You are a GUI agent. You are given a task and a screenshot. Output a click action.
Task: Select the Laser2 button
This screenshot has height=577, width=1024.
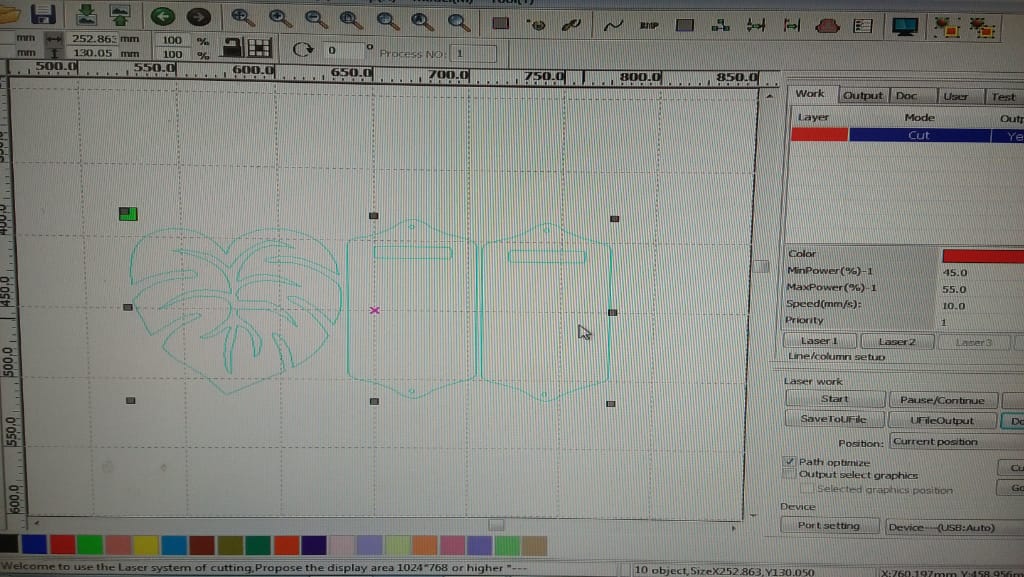897,341
